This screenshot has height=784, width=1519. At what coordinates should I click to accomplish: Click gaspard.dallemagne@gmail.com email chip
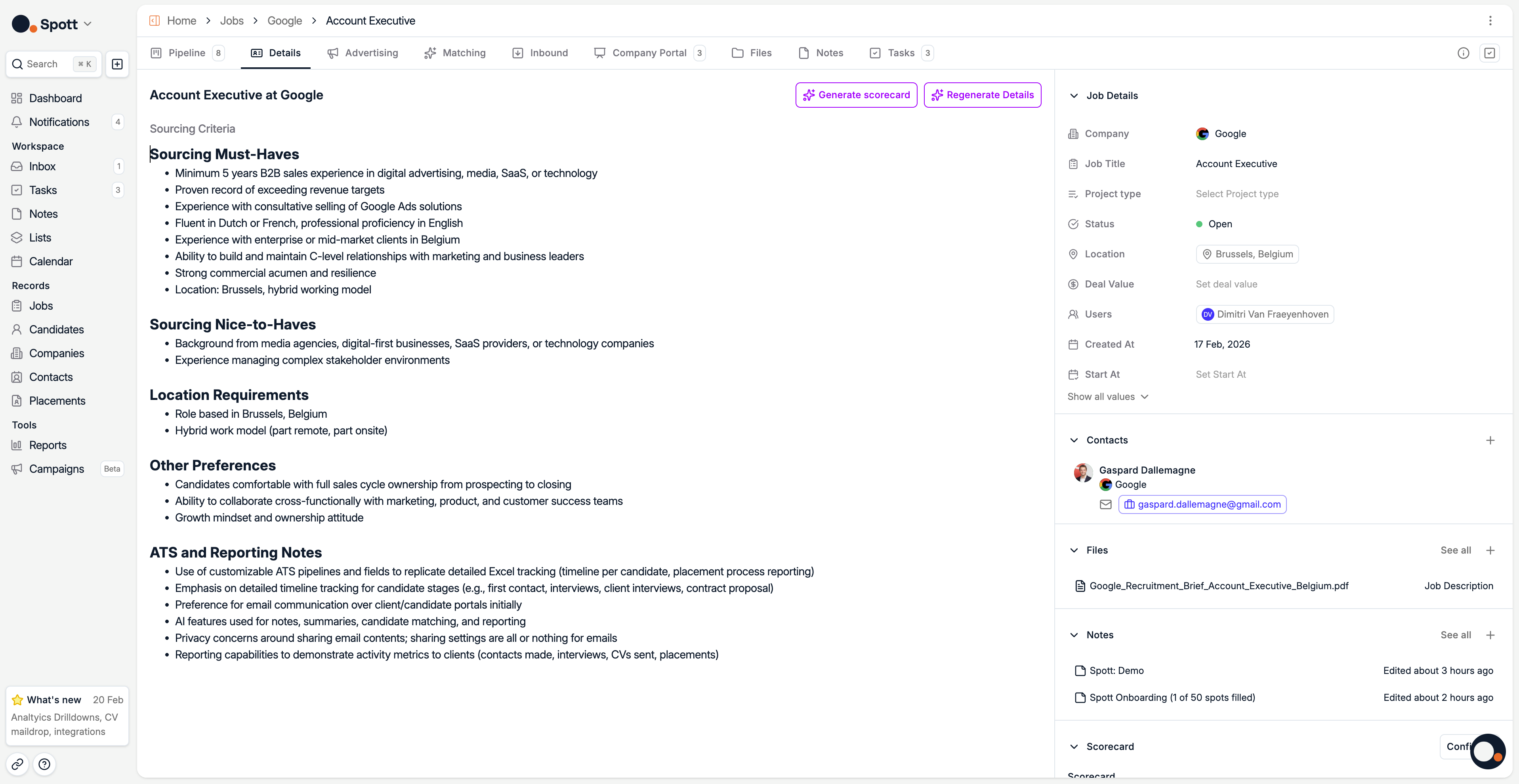1202,504
